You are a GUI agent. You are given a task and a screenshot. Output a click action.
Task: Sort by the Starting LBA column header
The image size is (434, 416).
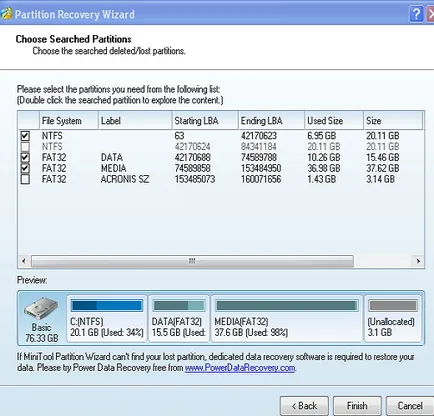click(x=205, y=121)
